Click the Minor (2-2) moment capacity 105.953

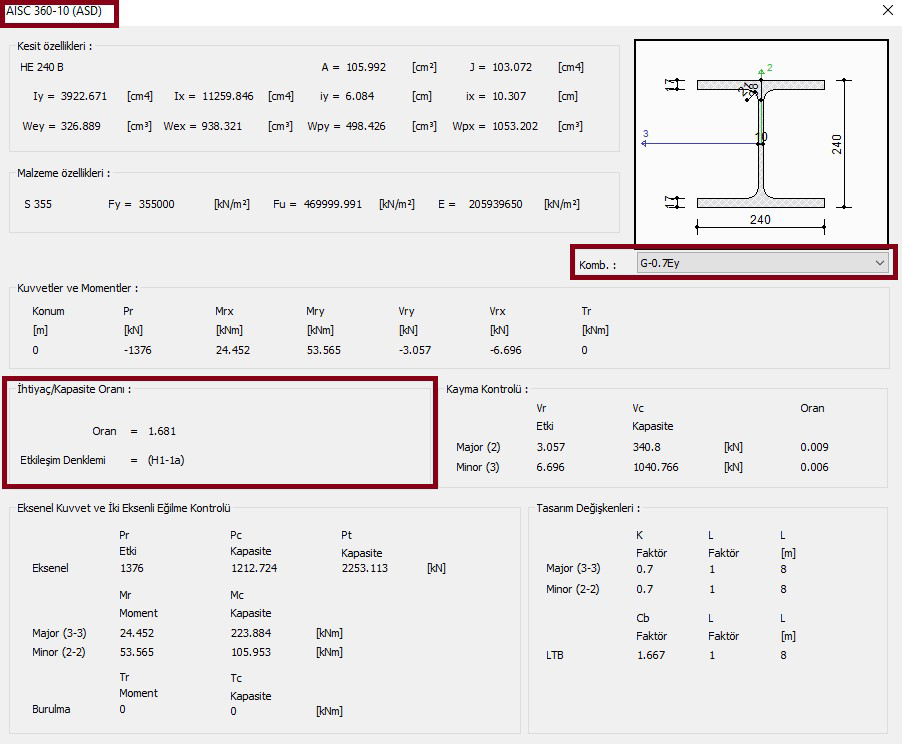(x=251, y=652)
